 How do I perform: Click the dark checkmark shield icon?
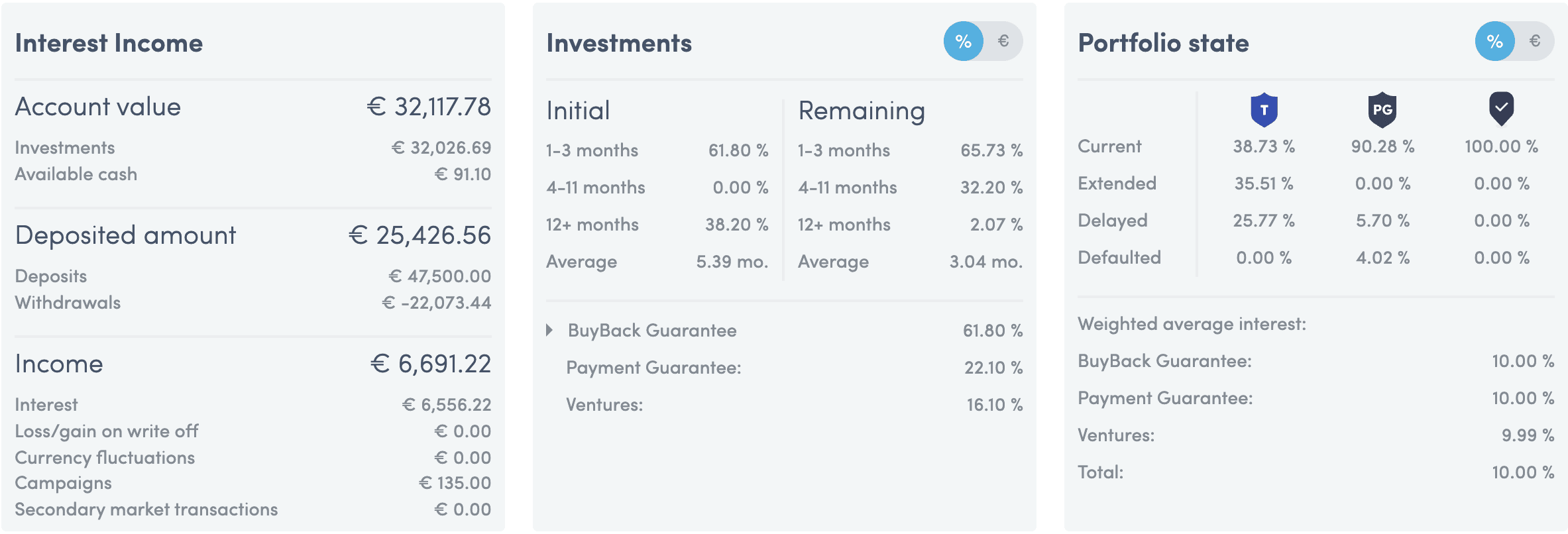tap(1501, 109)
